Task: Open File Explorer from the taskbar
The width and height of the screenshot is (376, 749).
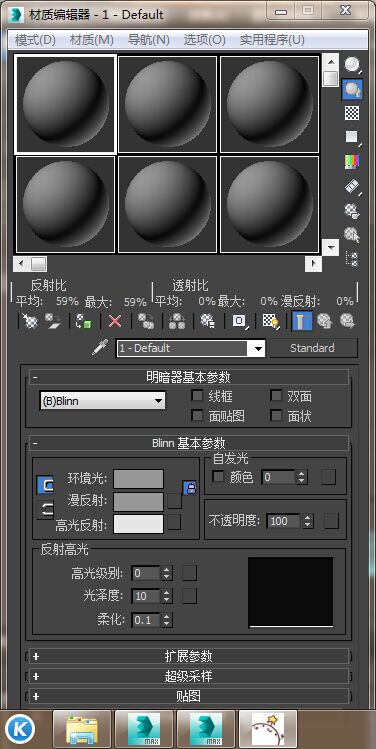Action: [x=82, y=729]
